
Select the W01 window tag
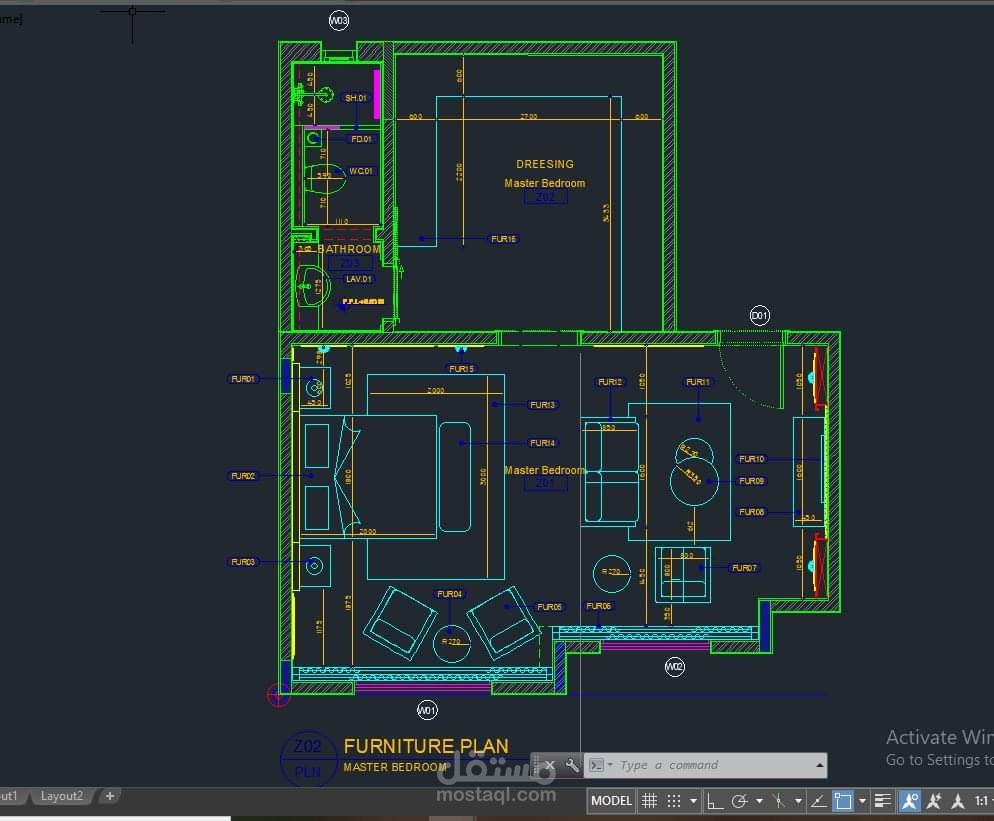pyautogui.click(x=427, y=710)
